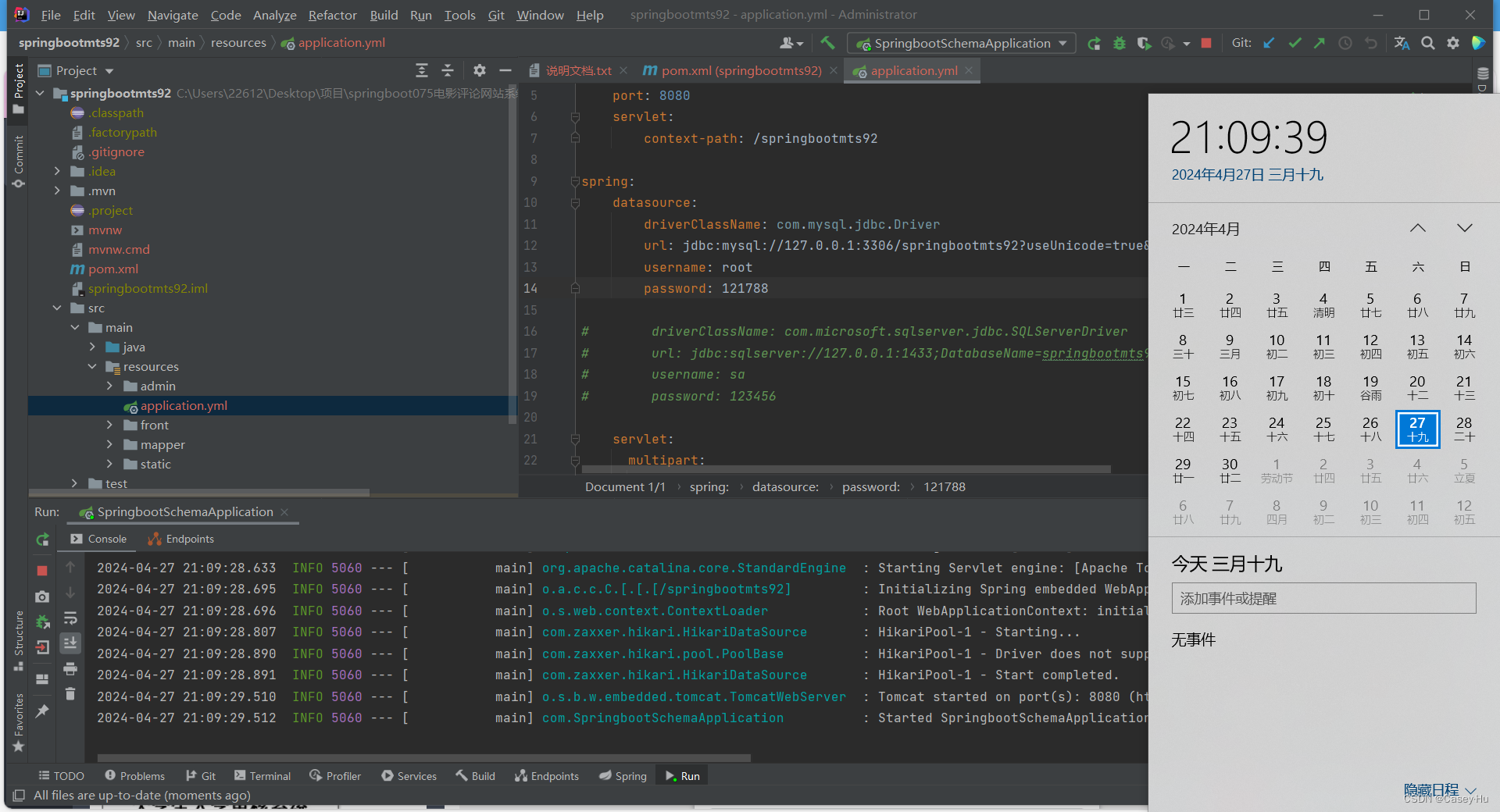The image size is (1500, 812).
Task: Stop process in the Run panel
Action: pos(42,571)
